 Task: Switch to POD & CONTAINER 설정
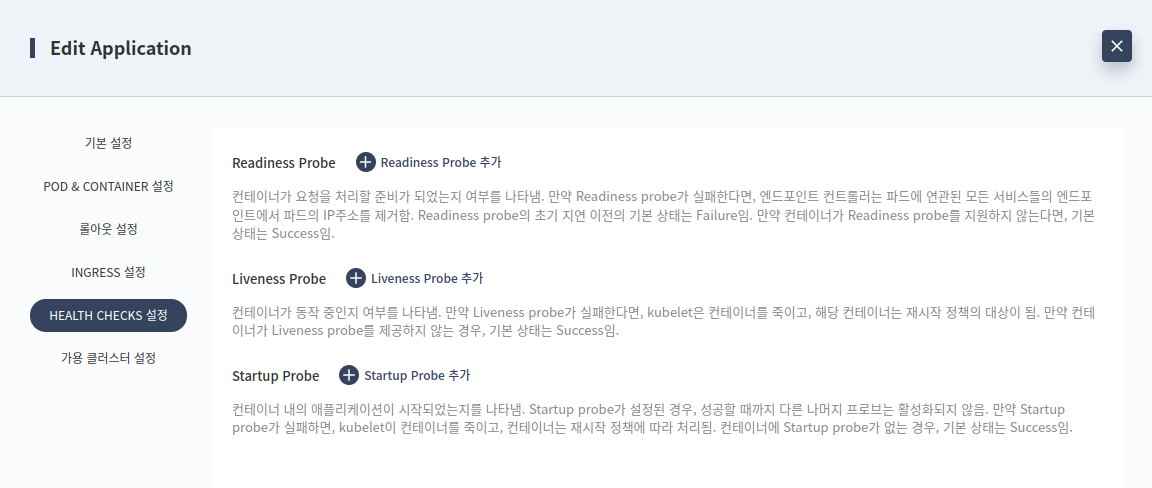[x=108, y=187]
